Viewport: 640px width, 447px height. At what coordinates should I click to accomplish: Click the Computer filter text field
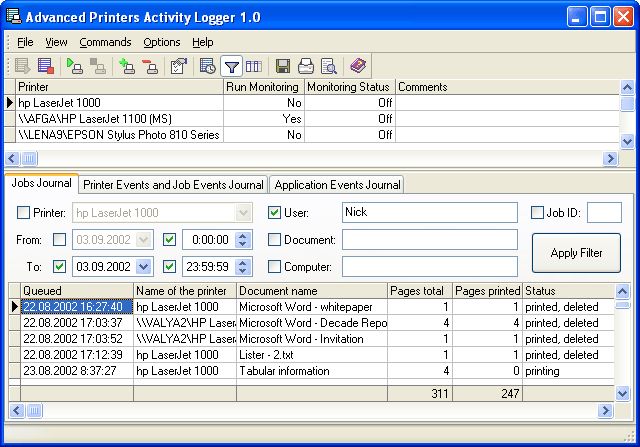[x=430, y=267]
